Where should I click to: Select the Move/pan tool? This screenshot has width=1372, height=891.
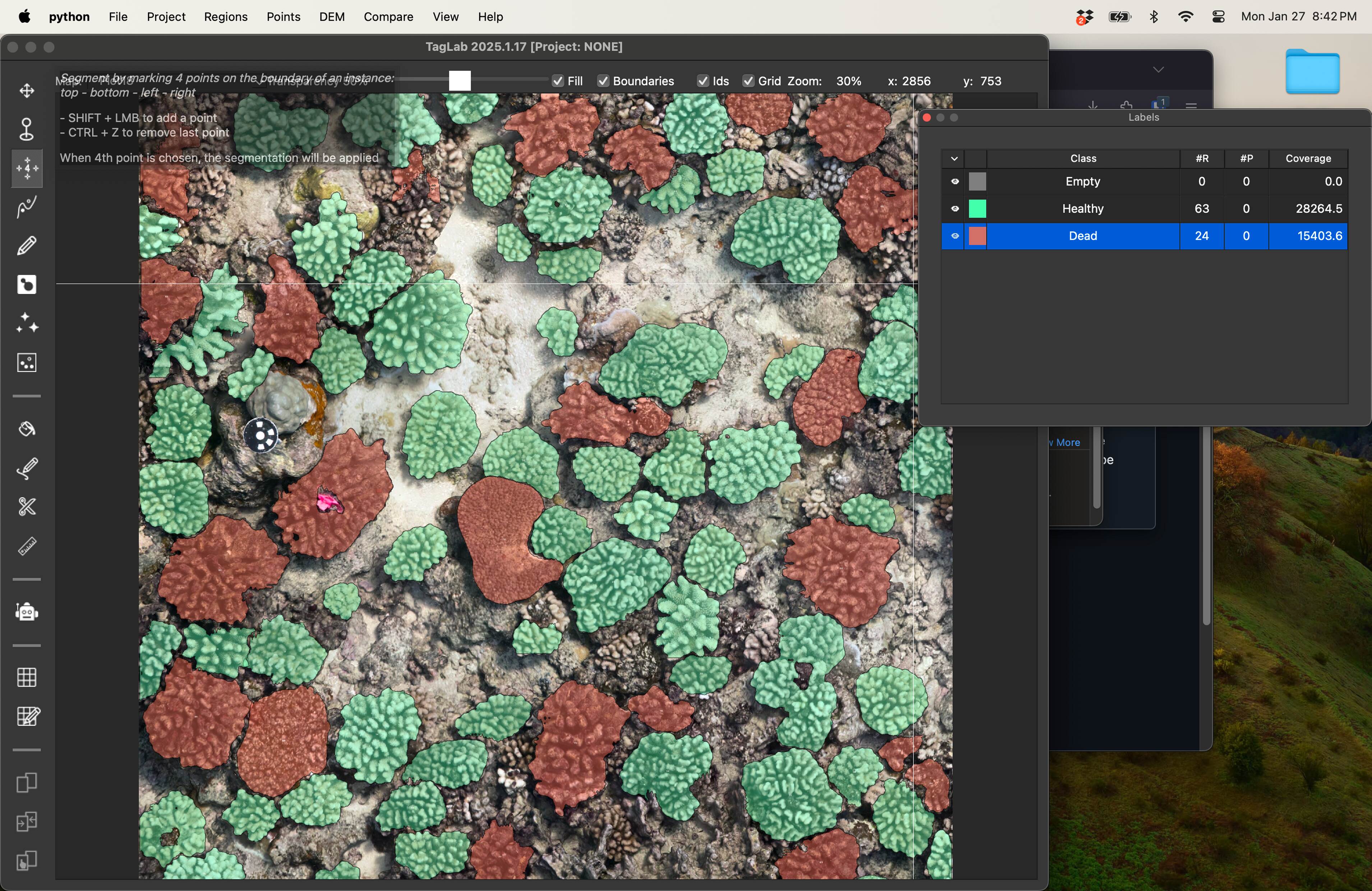click(x=27, y=91)
